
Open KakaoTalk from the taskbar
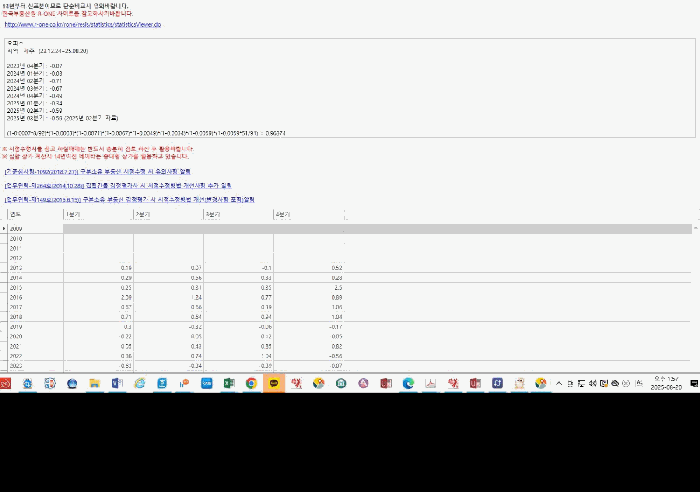[274, 384]
